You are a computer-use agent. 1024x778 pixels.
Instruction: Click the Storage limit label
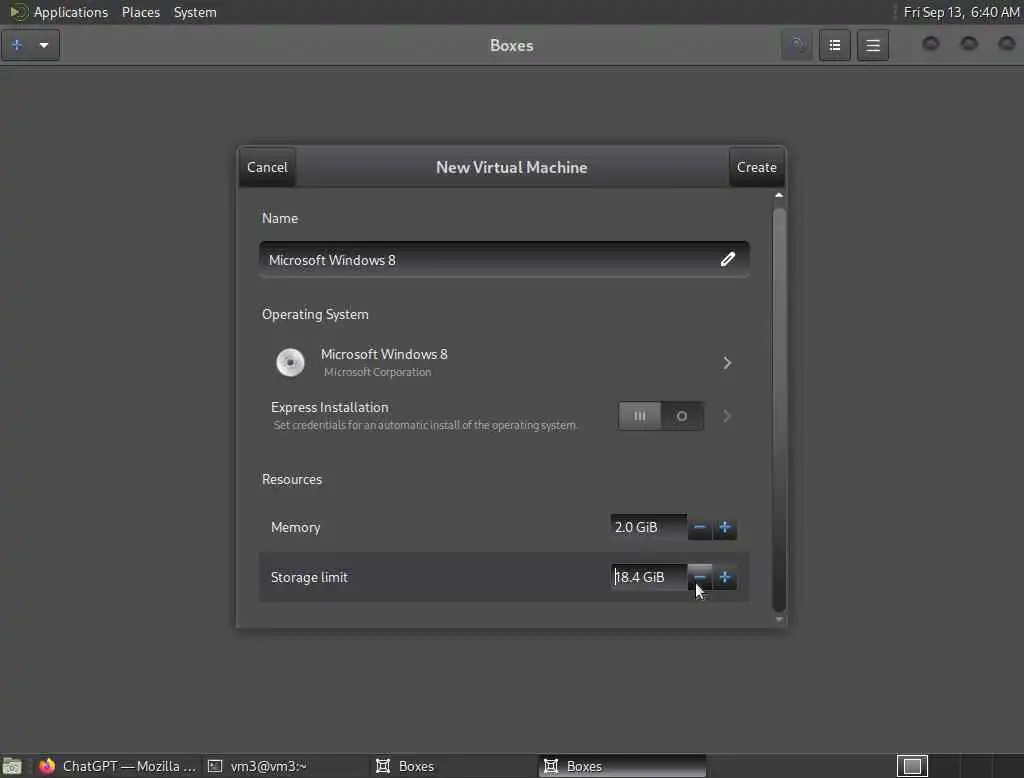[309, 577]
